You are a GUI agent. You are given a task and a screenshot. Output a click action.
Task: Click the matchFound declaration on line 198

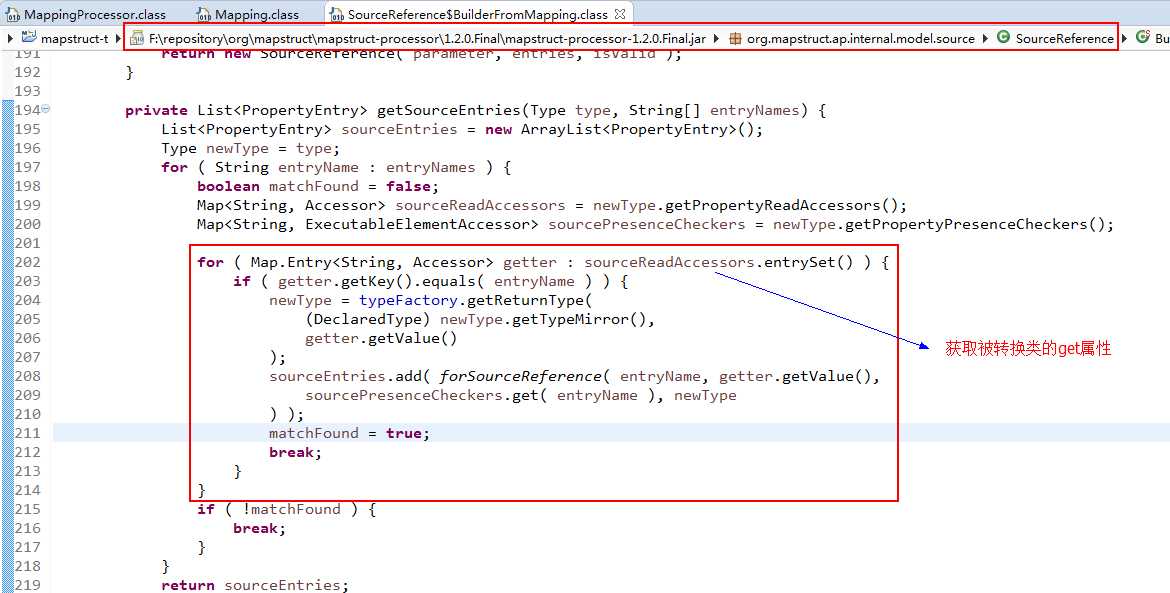[x=313, y=186]
